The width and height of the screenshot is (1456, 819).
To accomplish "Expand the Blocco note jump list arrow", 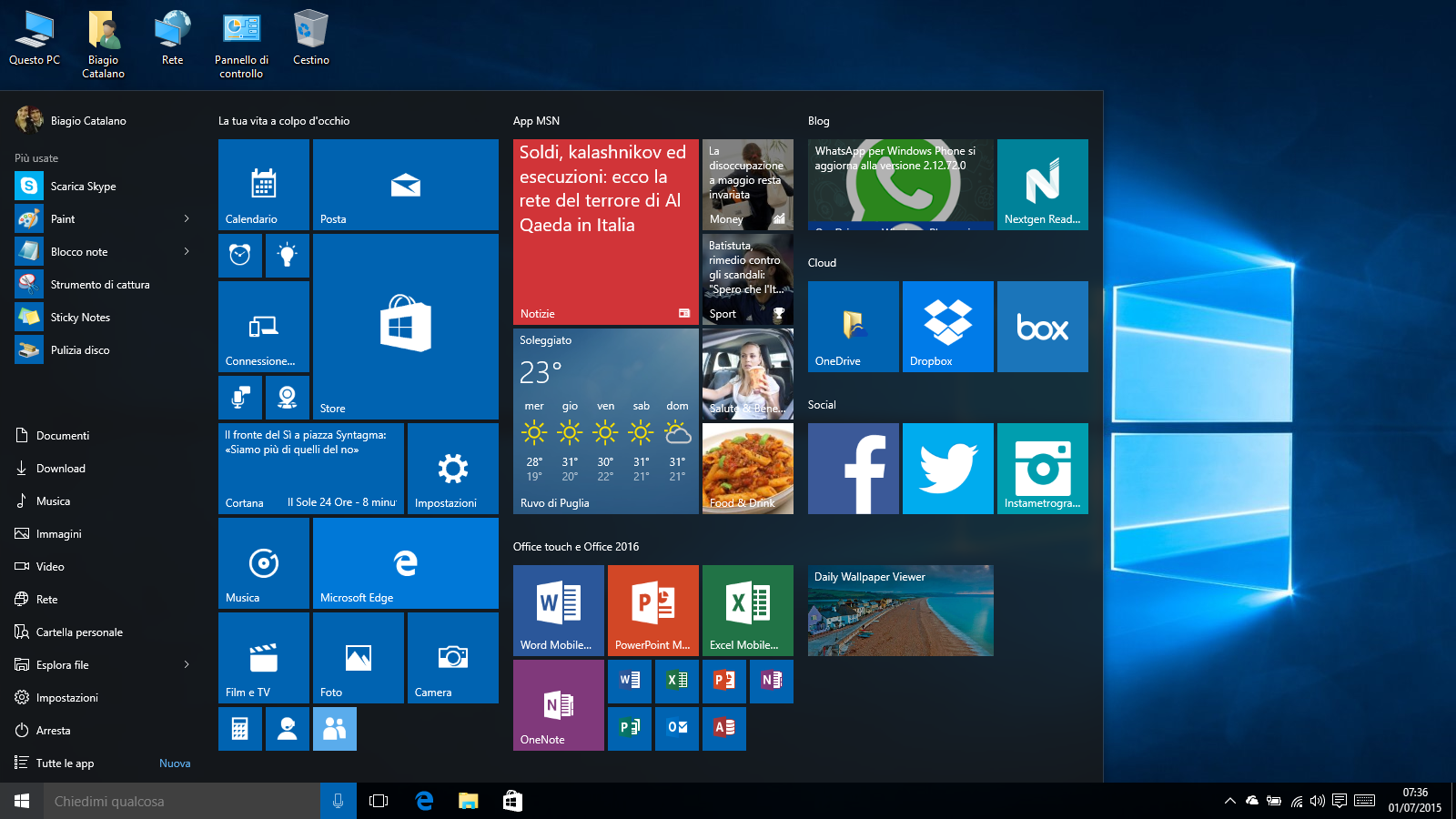I will (187, 251).
